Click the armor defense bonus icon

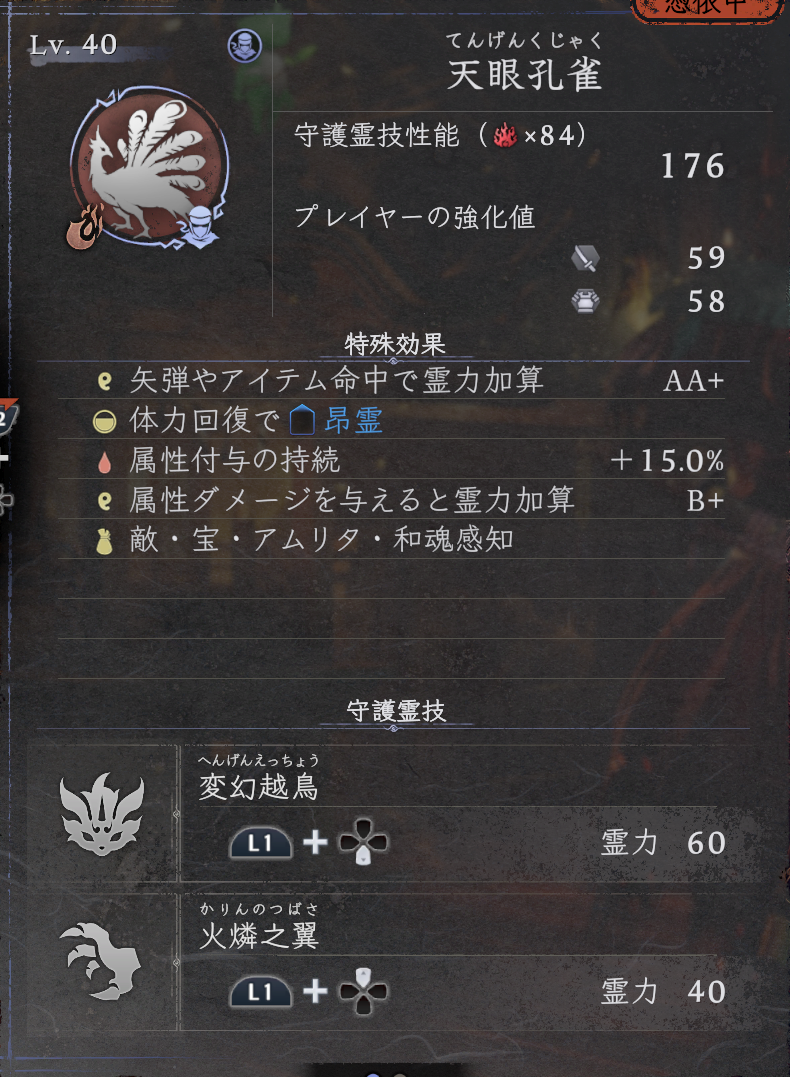pos(585,302)
